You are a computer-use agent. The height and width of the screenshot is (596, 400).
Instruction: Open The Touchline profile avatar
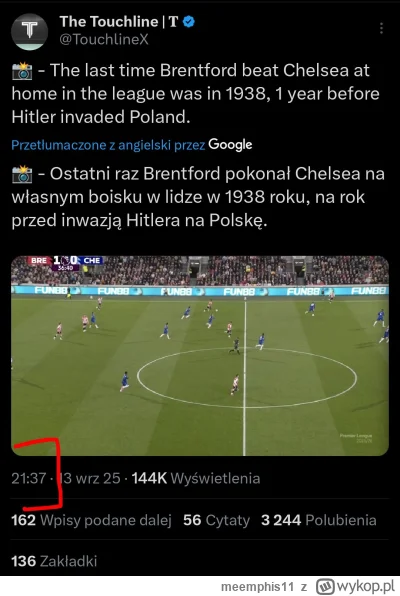(x=30, y=32)
